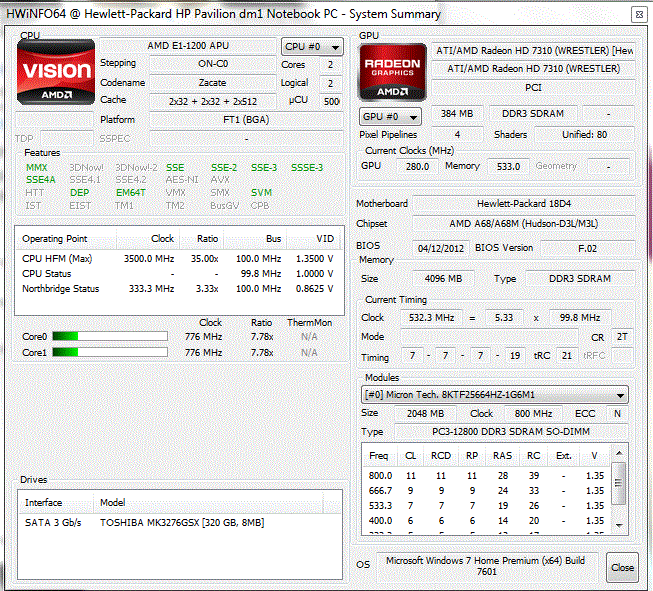Open the CPU #0 selector dropdown

pyautogui.click(x=312, y=47)
